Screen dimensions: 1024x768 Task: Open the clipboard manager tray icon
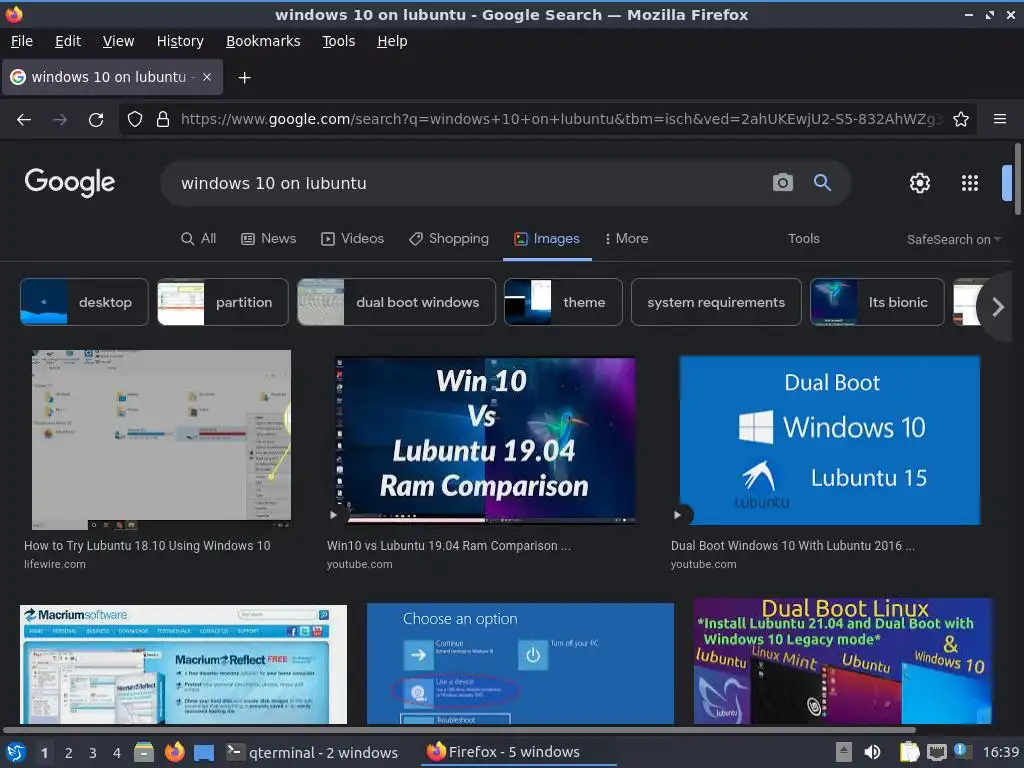[x=909, y=752]
